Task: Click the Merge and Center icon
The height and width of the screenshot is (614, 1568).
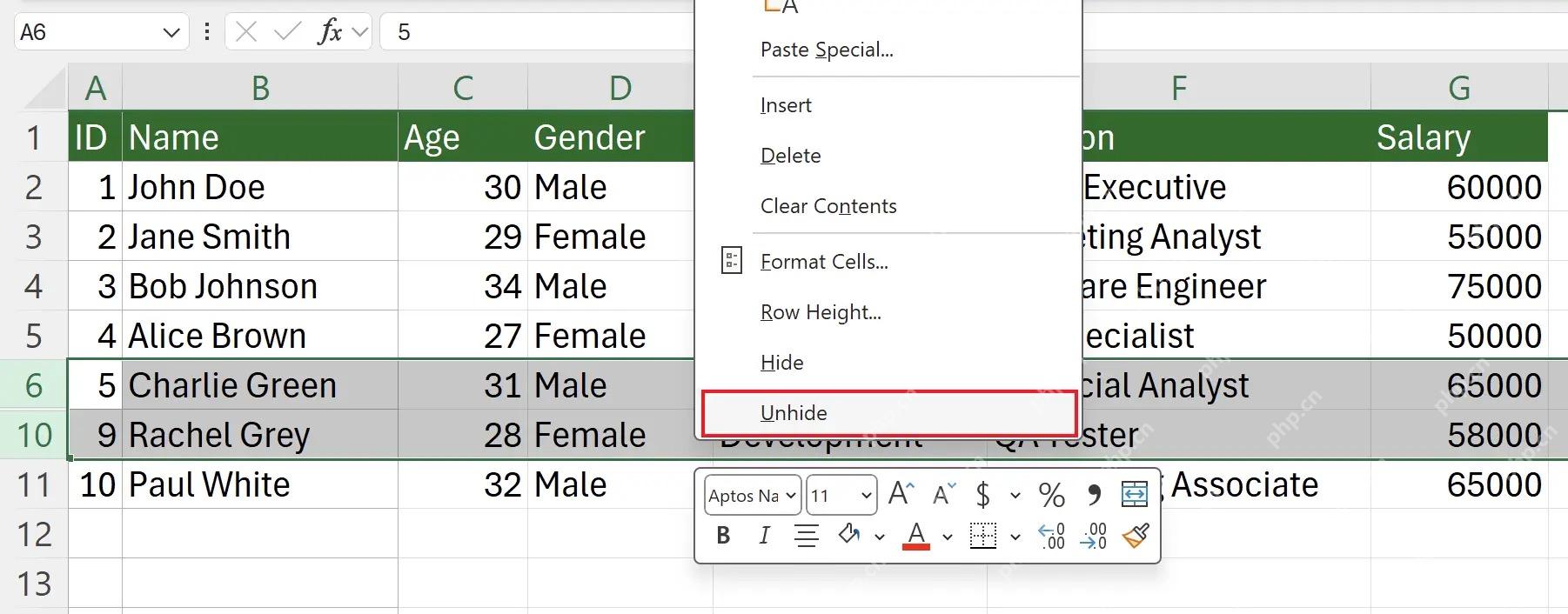Action: click(x=1135, y=495)
